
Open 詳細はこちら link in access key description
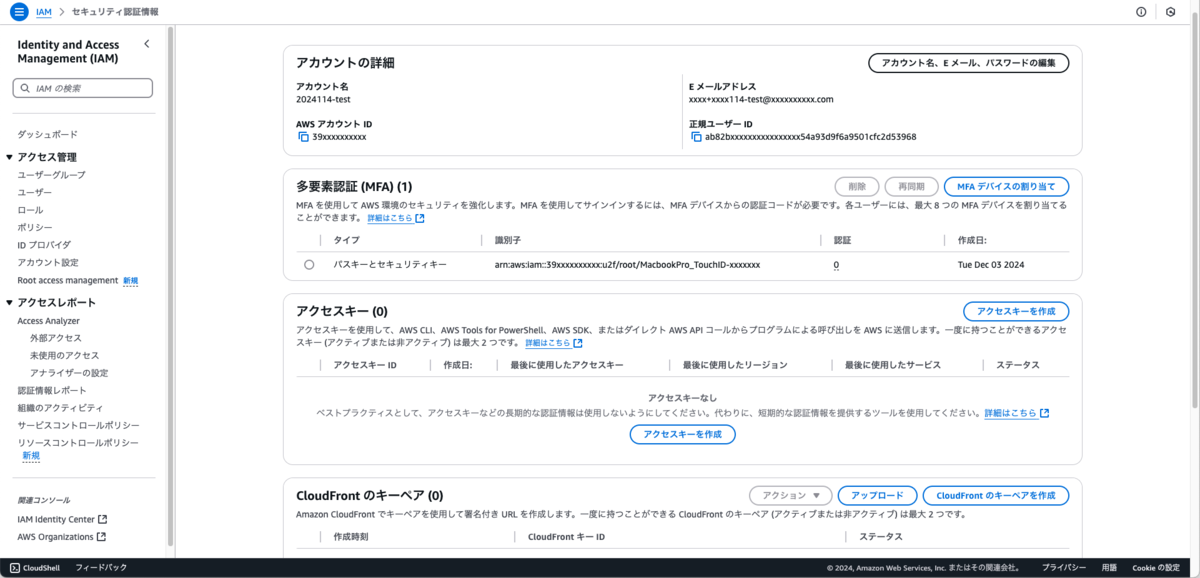pyautogui.click(x=547, y=343)
